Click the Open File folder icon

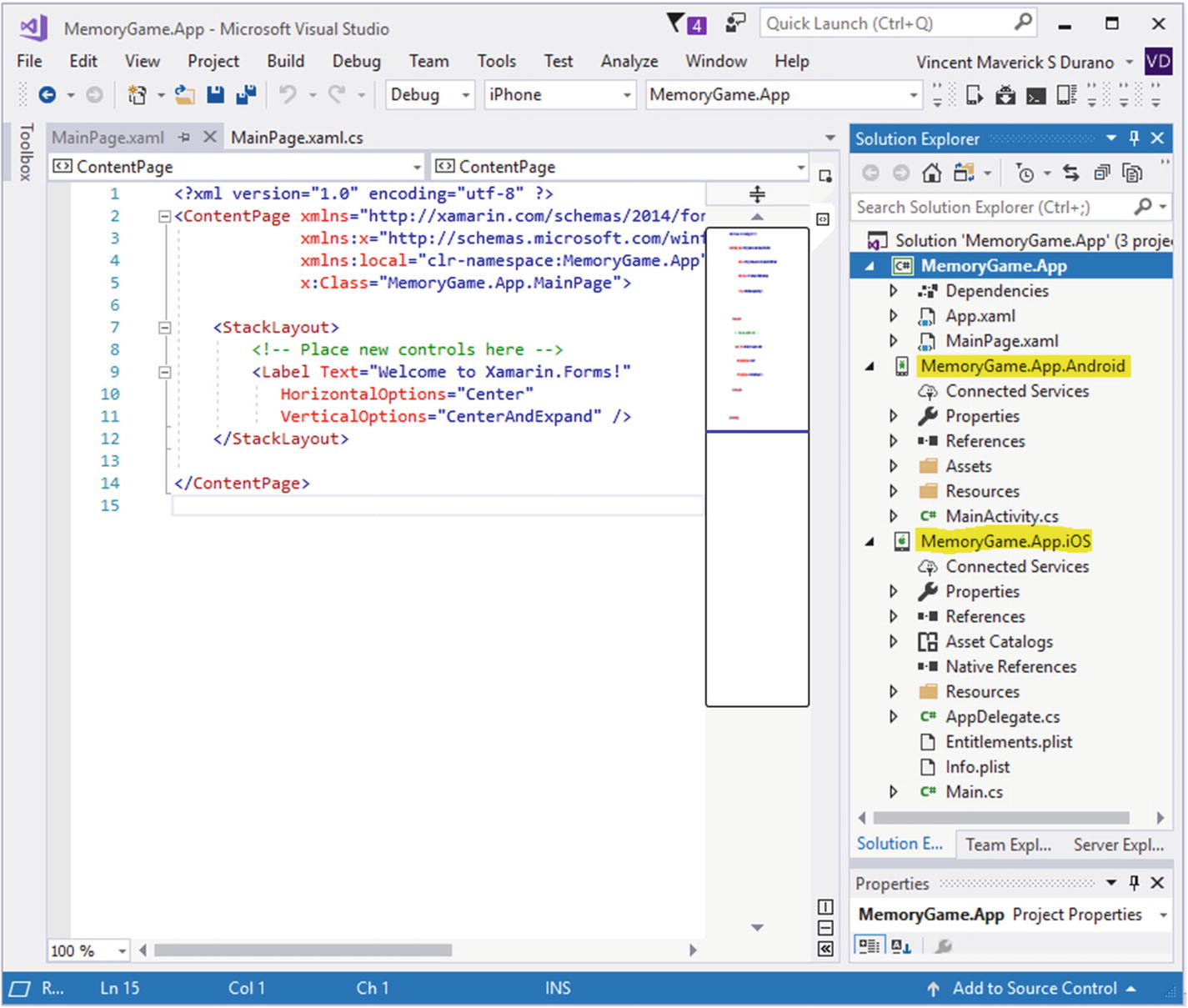[x=185, y=95]
